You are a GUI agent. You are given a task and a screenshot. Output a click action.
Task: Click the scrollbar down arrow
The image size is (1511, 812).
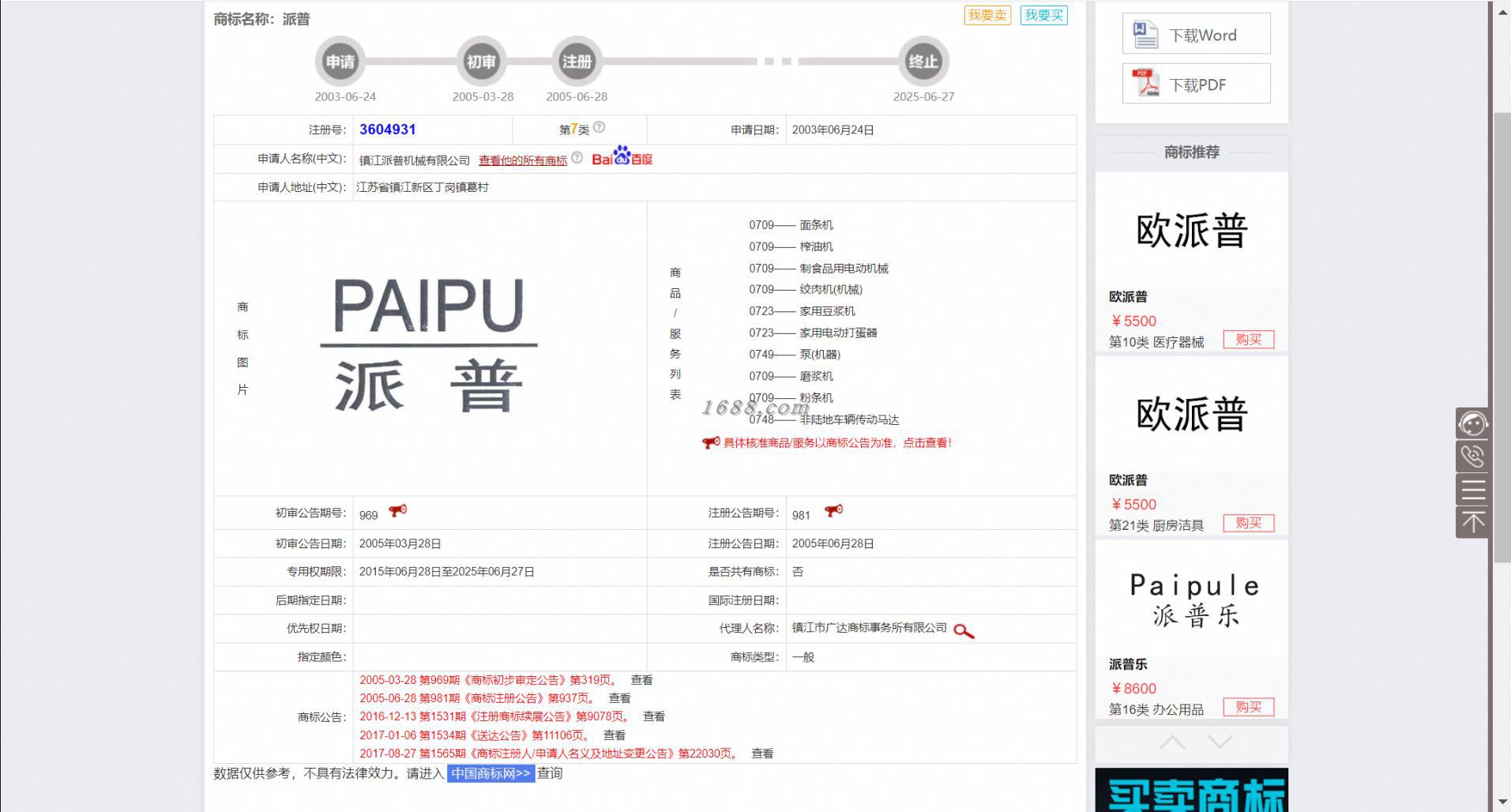coord(1502,803)
